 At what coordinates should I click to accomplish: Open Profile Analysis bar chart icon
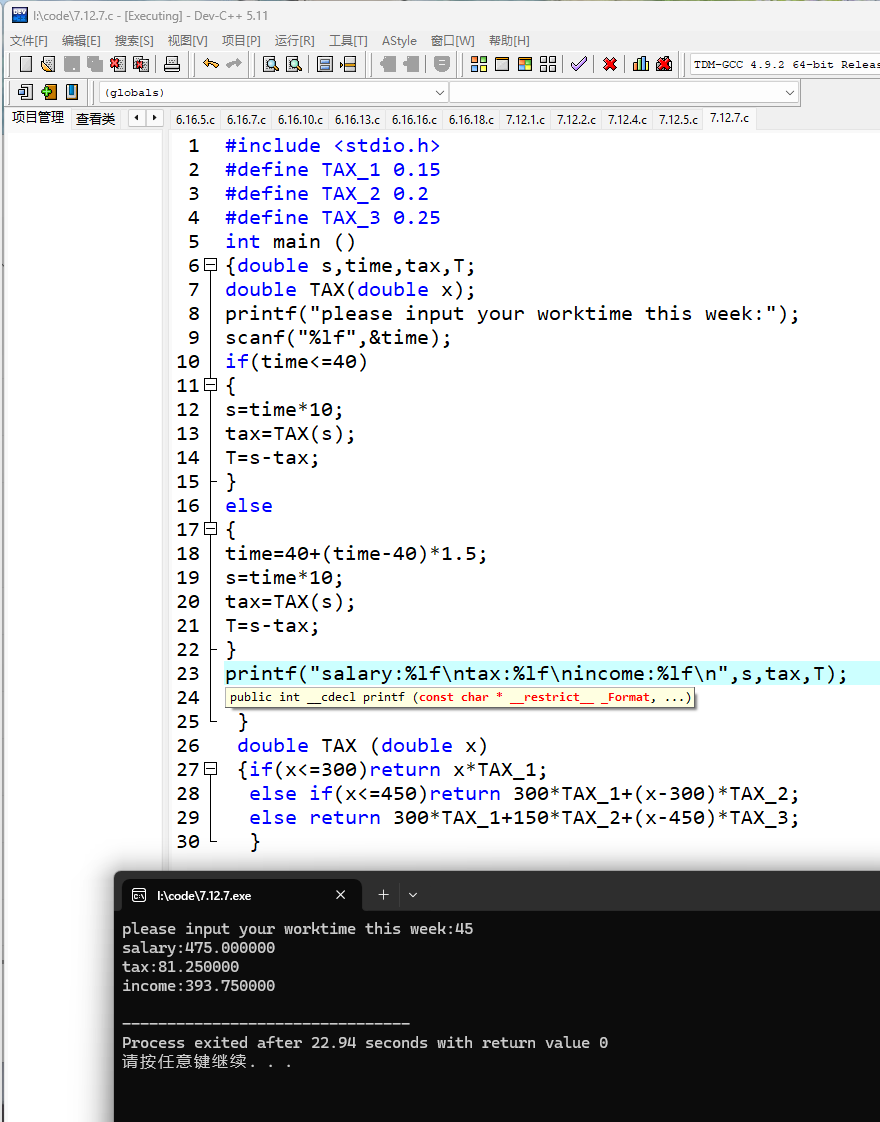[641, 64]
